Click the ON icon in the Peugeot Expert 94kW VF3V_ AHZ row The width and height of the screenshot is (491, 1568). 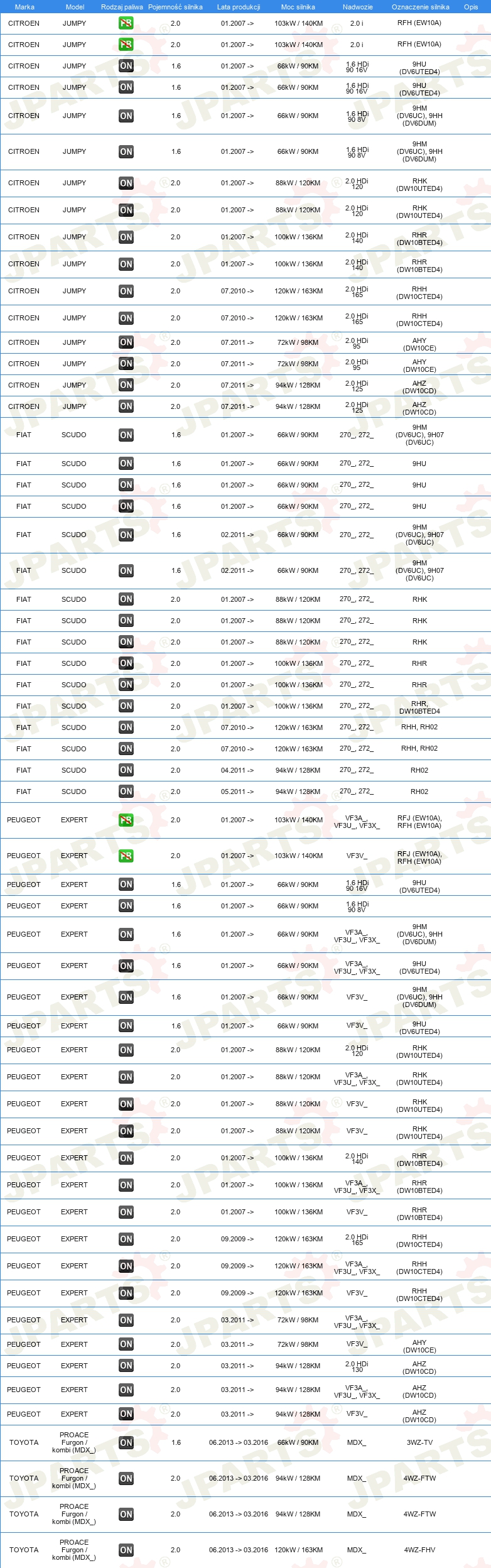pos(126,1414)
